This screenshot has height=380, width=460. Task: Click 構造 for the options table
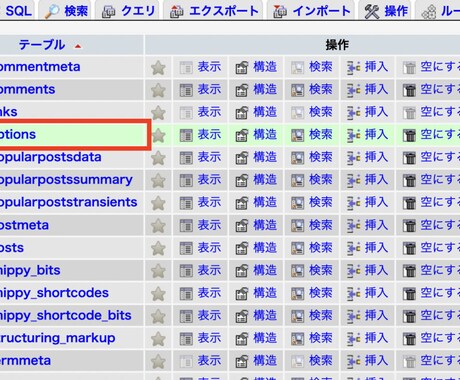(265, 135)
